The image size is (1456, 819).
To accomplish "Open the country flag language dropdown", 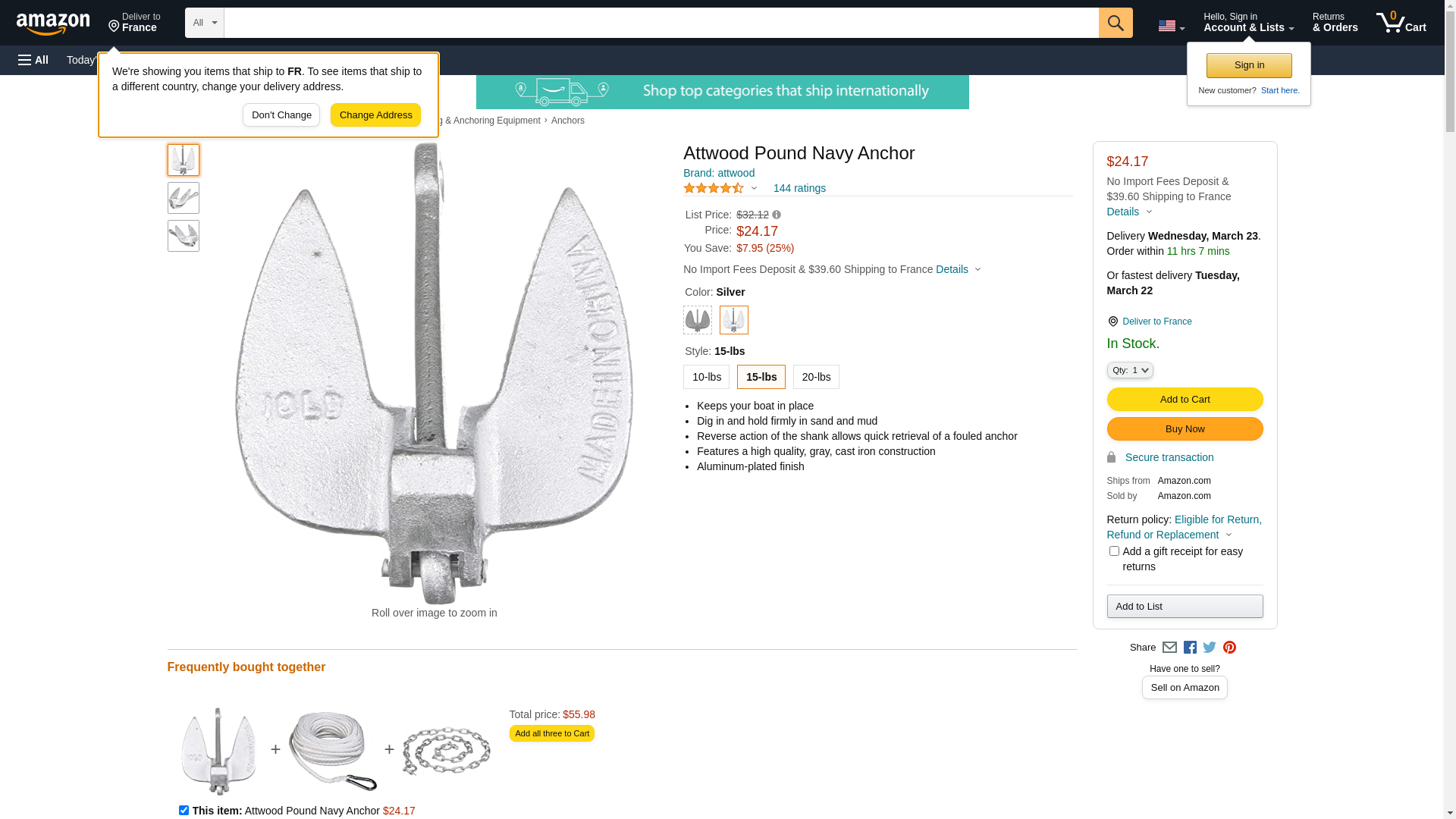I will tap(1171, 26).
